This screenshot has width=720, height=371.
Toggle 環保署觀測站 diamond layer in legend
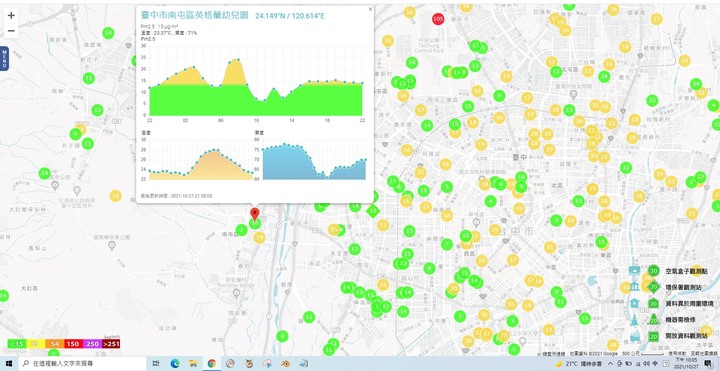(x=653, y=287)
